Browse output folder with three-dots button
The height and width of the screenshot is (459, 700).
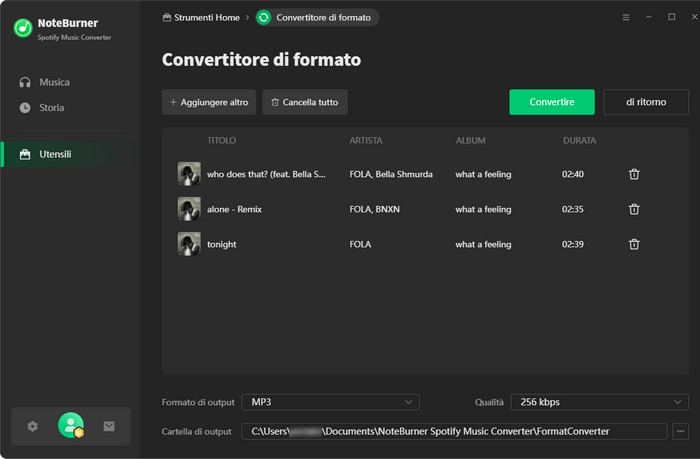pos(680,431)
